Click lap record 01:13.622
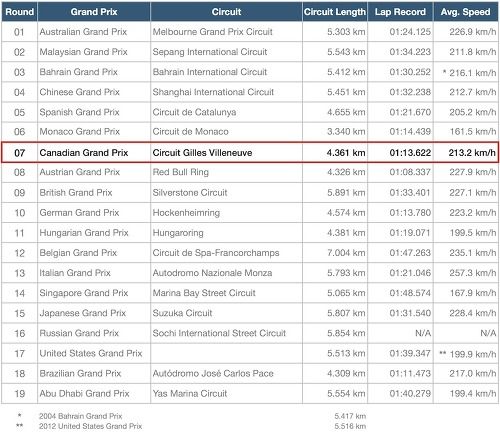500x432 pixels. pyautogui.click(x=410, y=153)
